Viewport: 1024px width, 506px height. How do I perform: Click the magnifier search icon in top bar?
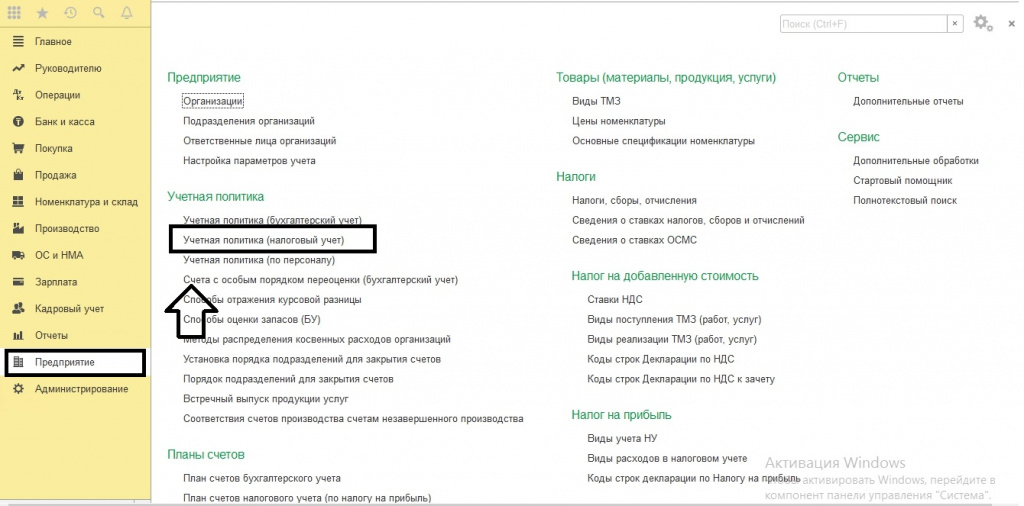point(98,14)
